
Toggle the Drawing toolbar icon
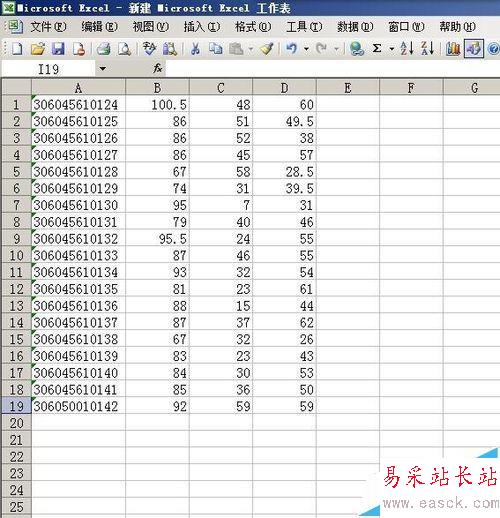point(474,49)
